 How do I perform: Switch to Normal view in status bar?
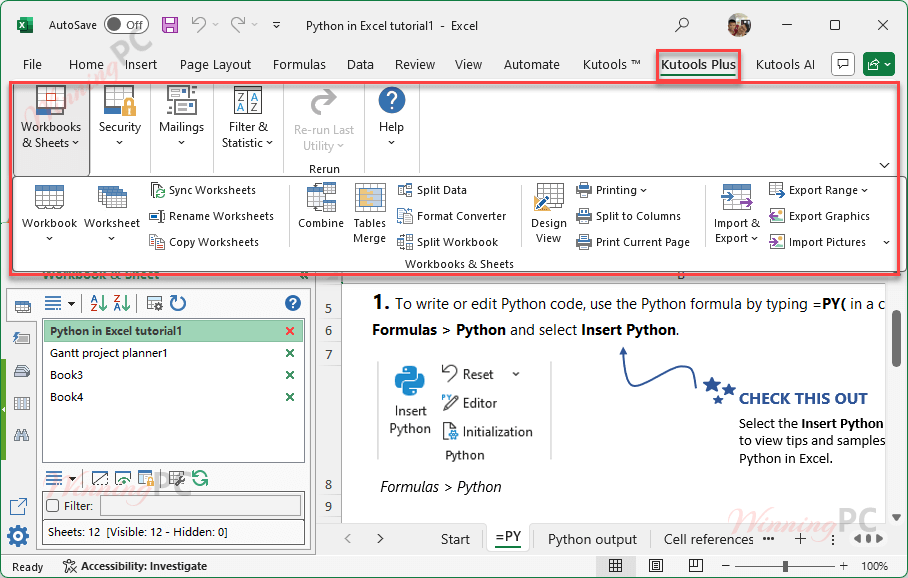tap(615, 565)
